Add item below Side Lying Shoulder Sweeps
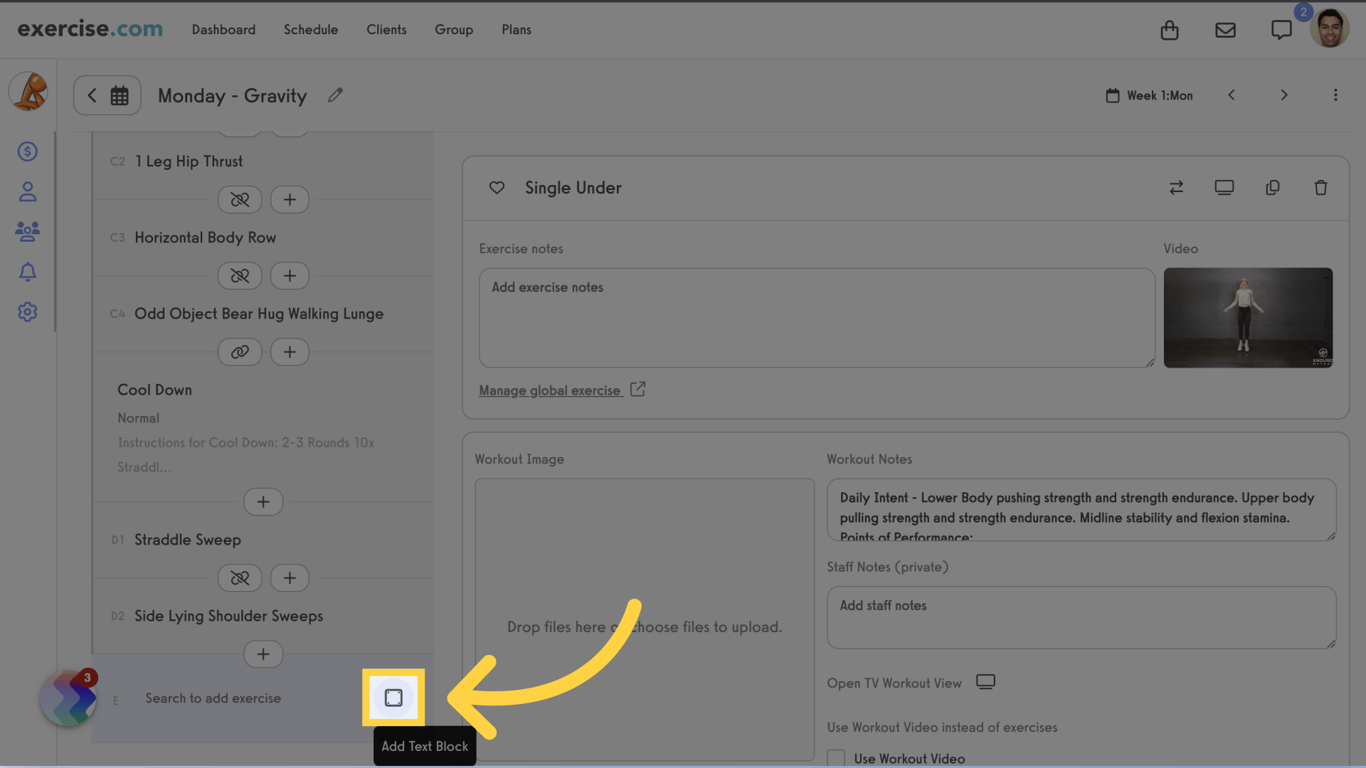The height and width of the screenshot is (768, 1366). [263, 654]
